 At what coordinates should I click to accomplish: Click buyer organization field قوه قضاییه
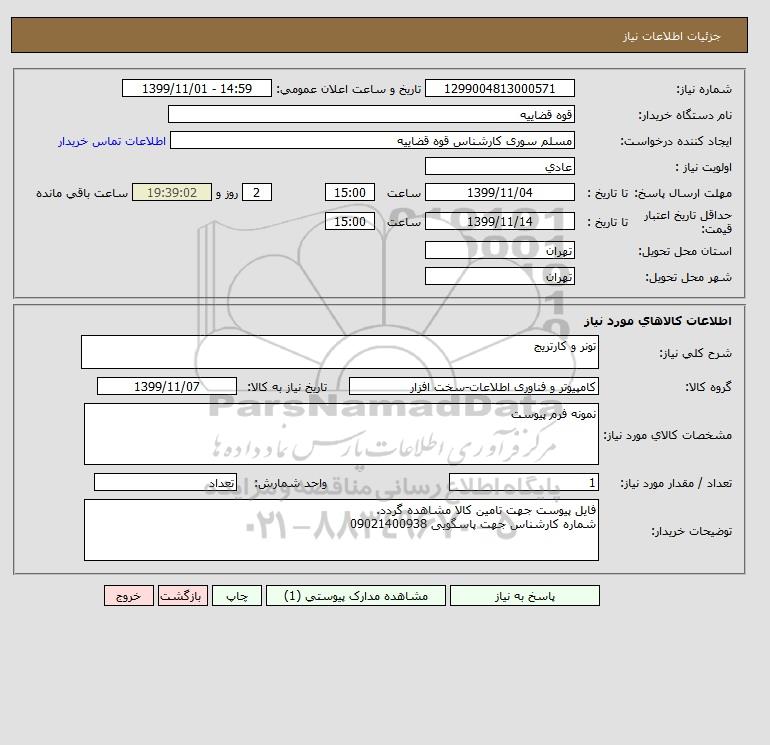coord(371,114)
